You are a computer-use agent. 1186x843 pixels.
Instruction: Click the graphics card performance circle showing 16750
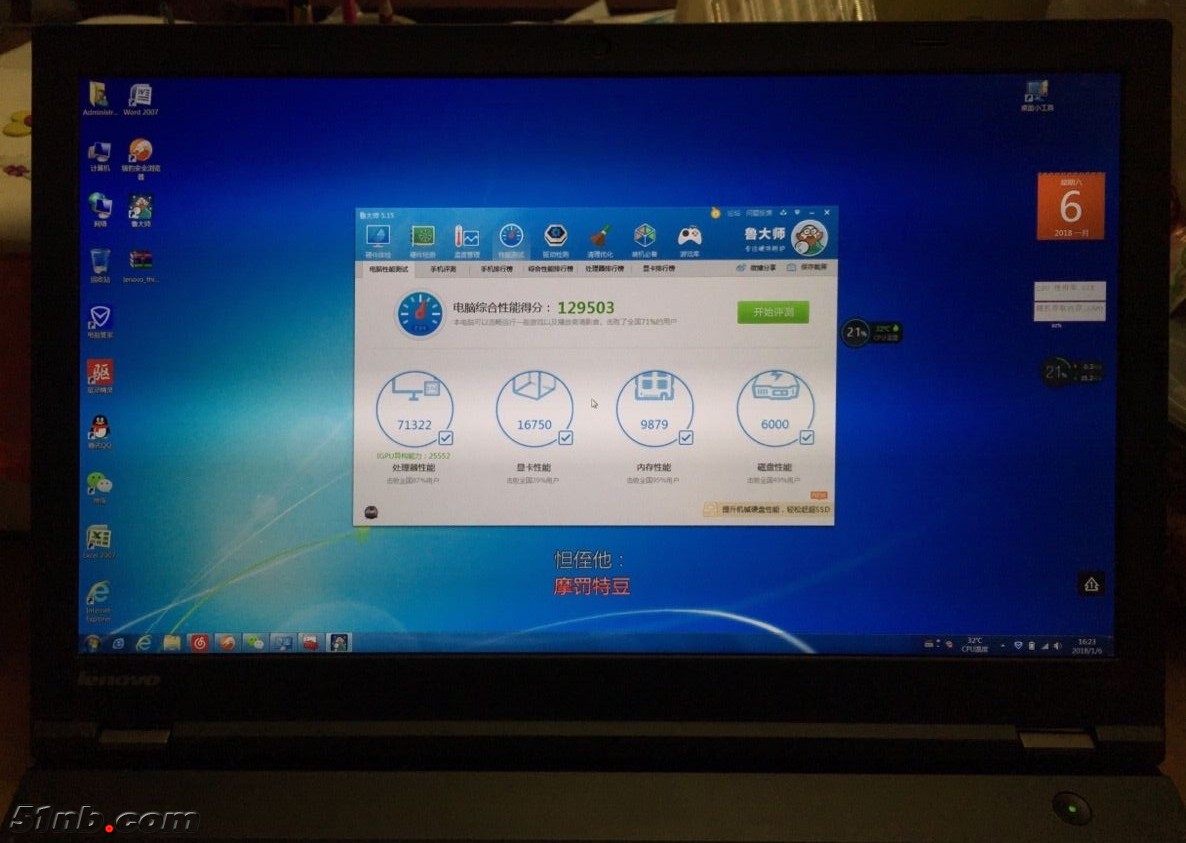click(534, 408)
